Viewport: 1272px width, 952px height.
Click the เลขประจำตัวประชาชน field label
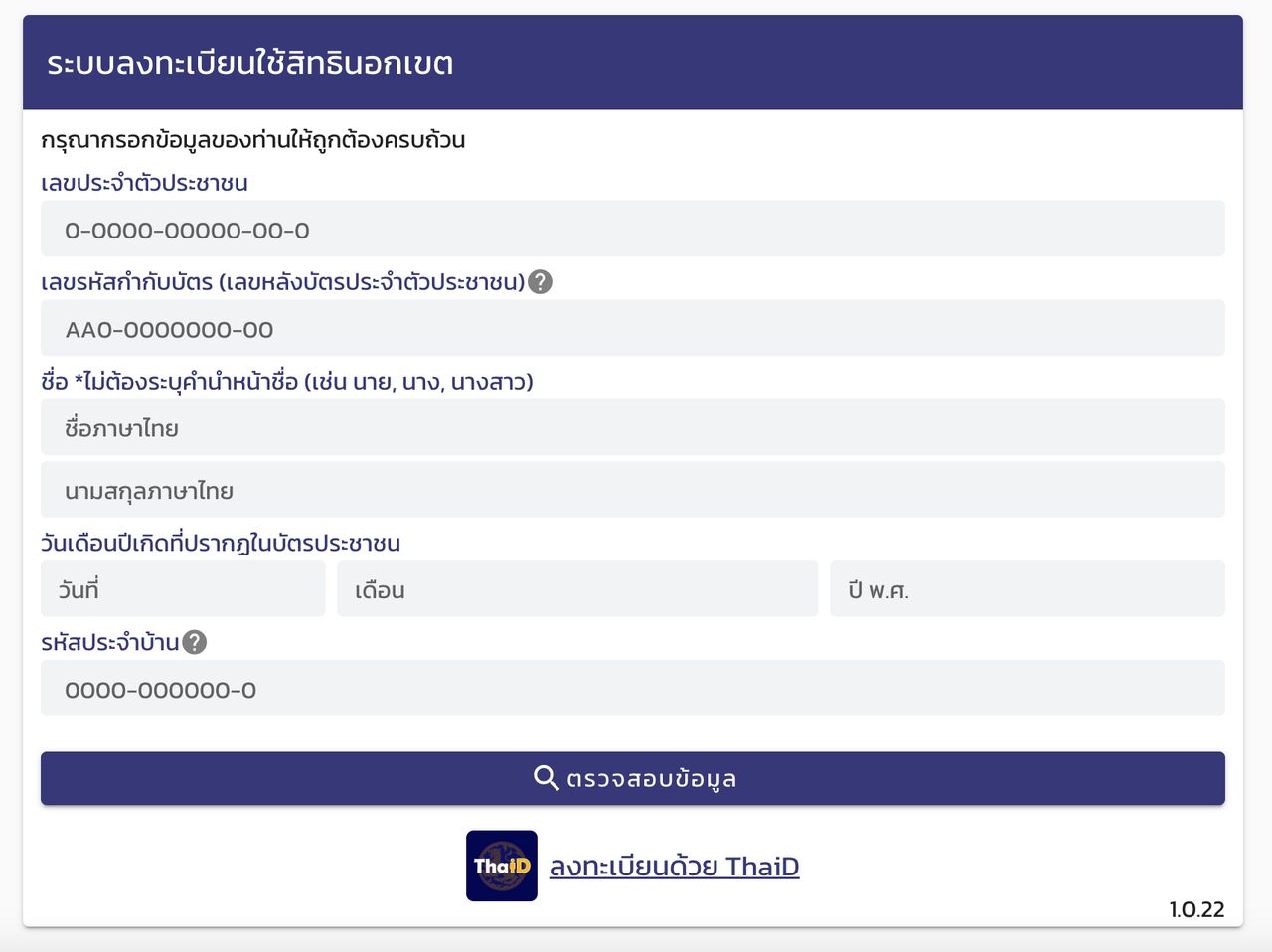(144, 183)
